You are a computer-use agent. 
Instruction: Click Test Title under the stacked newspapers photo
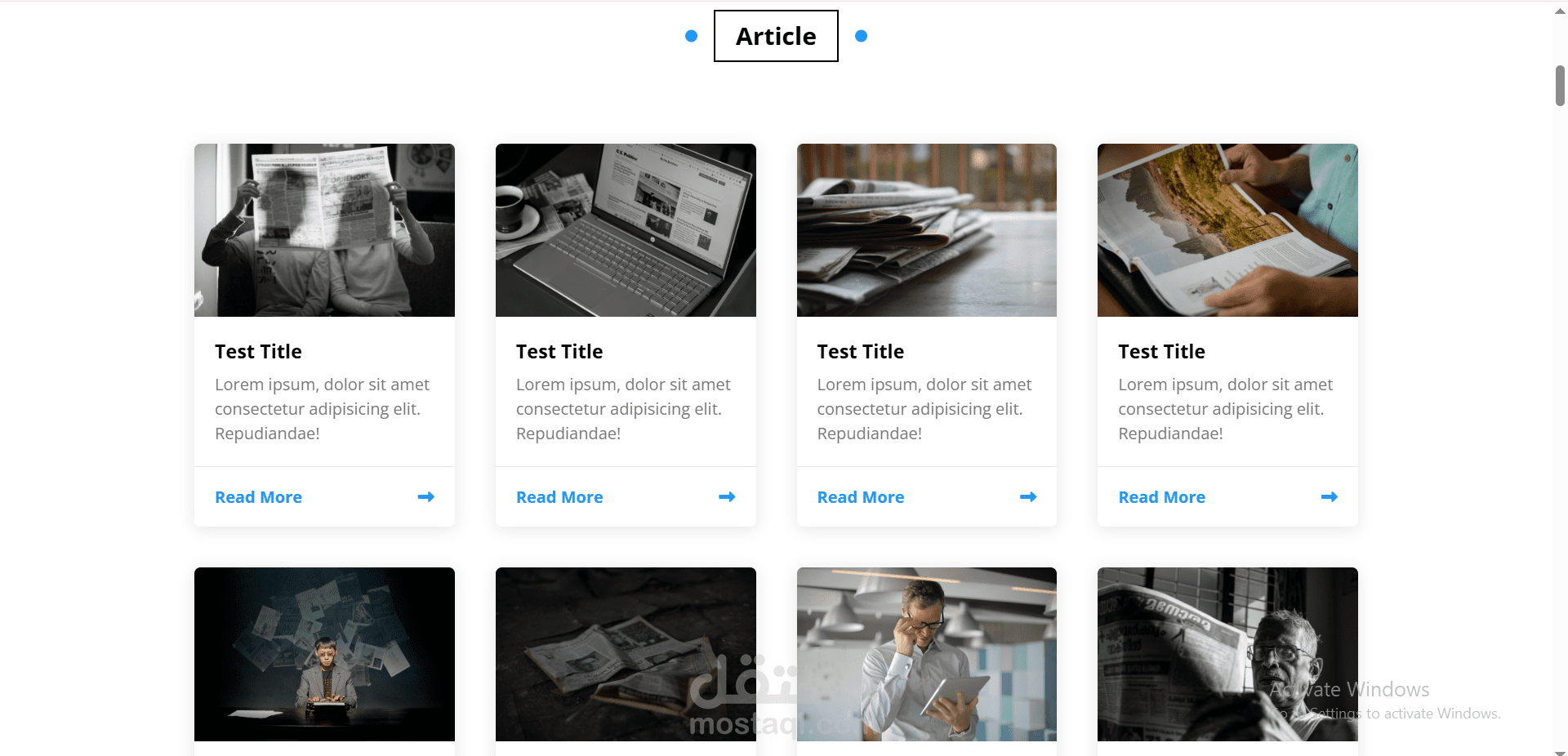click(x=861, y=352)
